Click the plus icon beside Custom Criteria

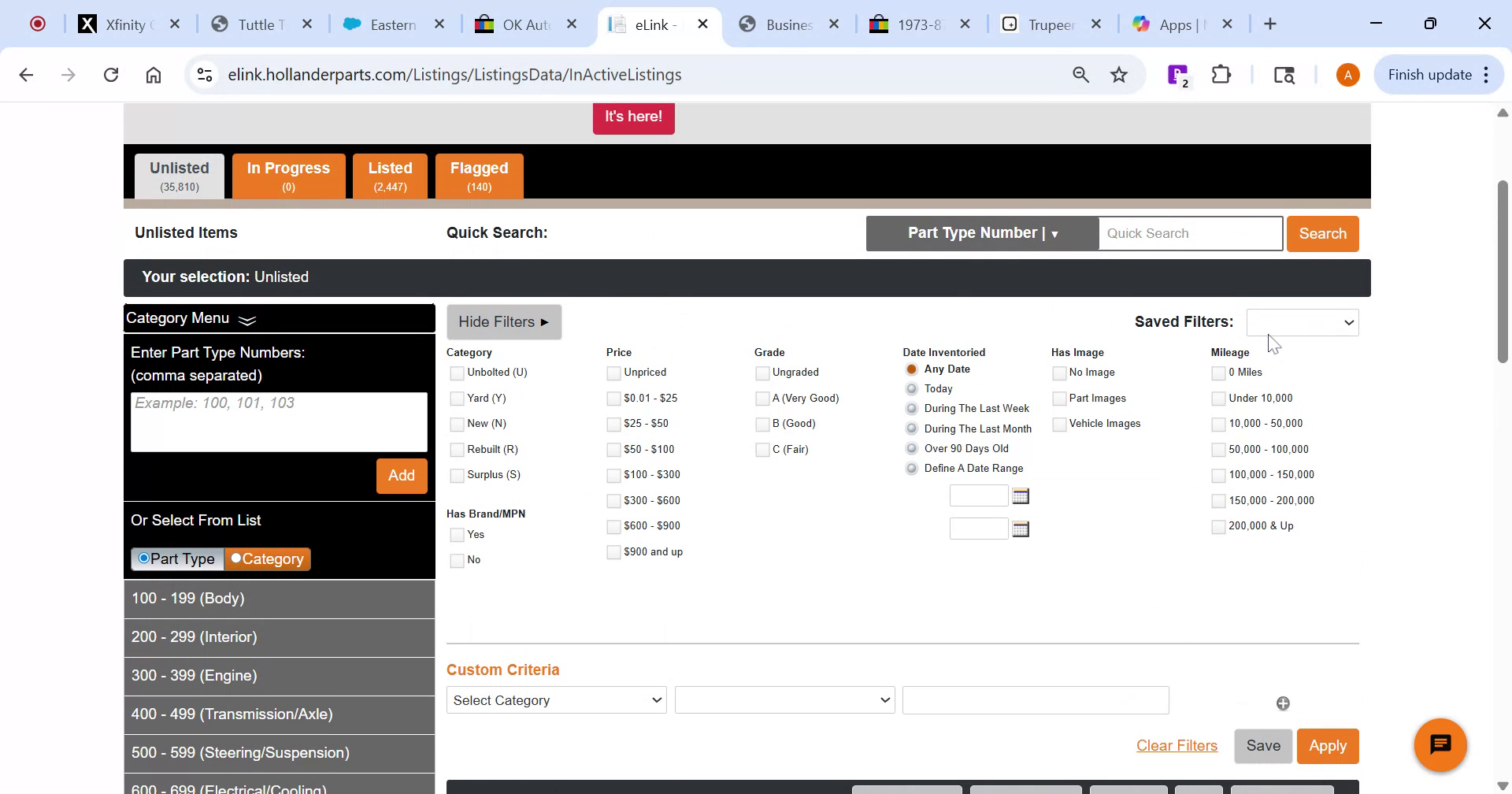(1284, 703)
